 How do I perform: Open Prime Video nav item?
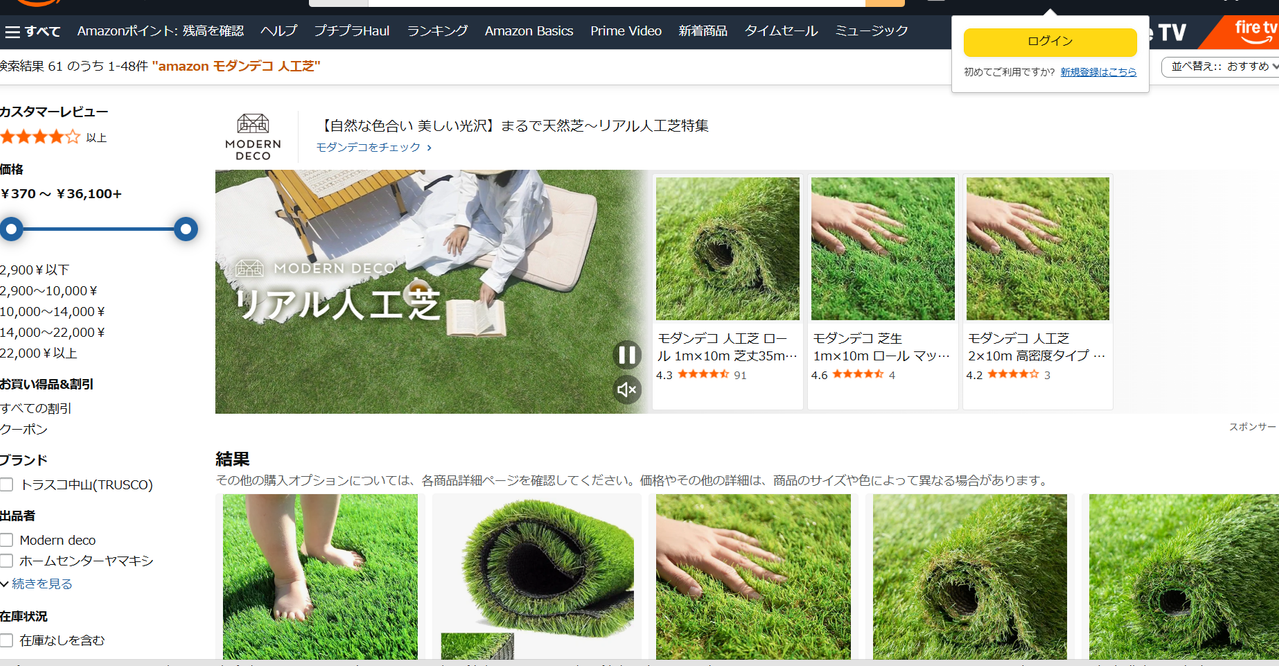pos(626,31)
